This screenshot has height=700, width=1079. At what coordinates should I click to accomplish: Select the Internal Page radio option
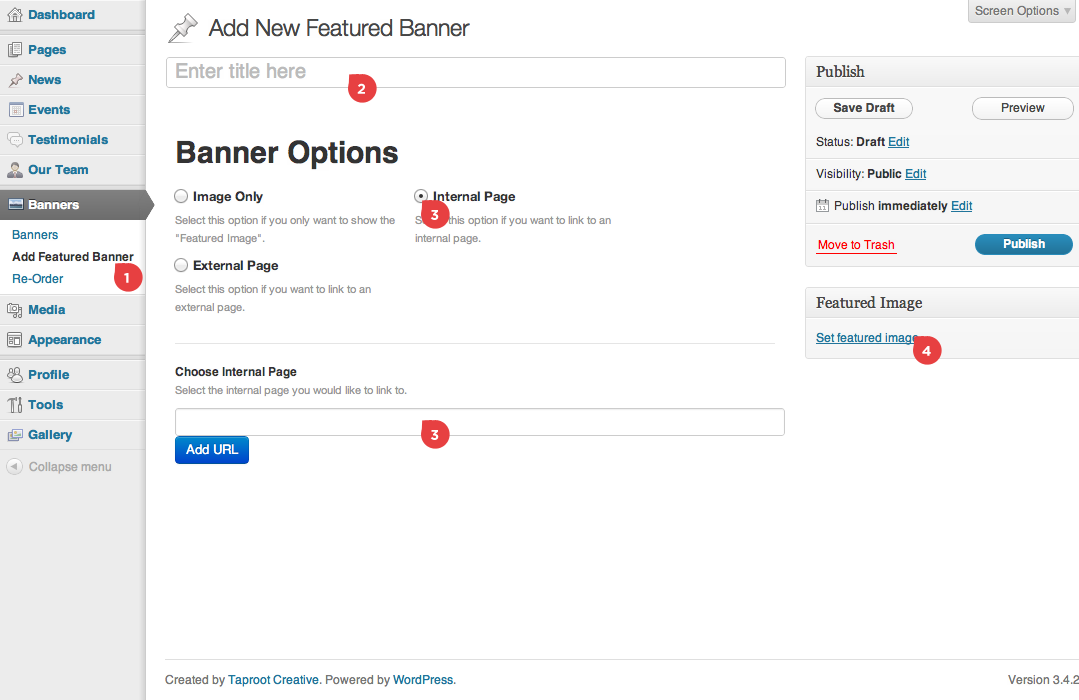[421, 197]
